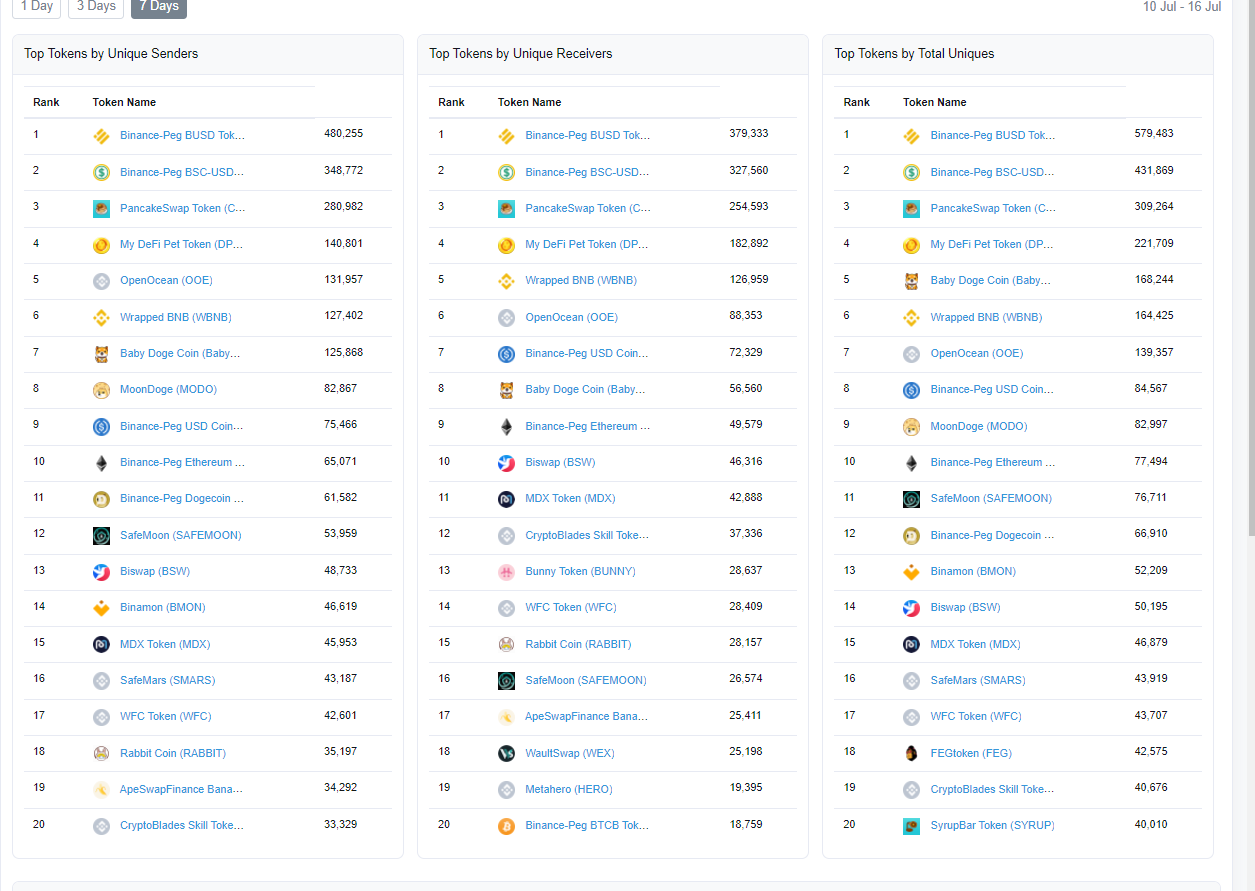This screenshot has width=1255, height=891.
Task: Open FEGtoken (FEG) token link
Action: coord(971,753)
